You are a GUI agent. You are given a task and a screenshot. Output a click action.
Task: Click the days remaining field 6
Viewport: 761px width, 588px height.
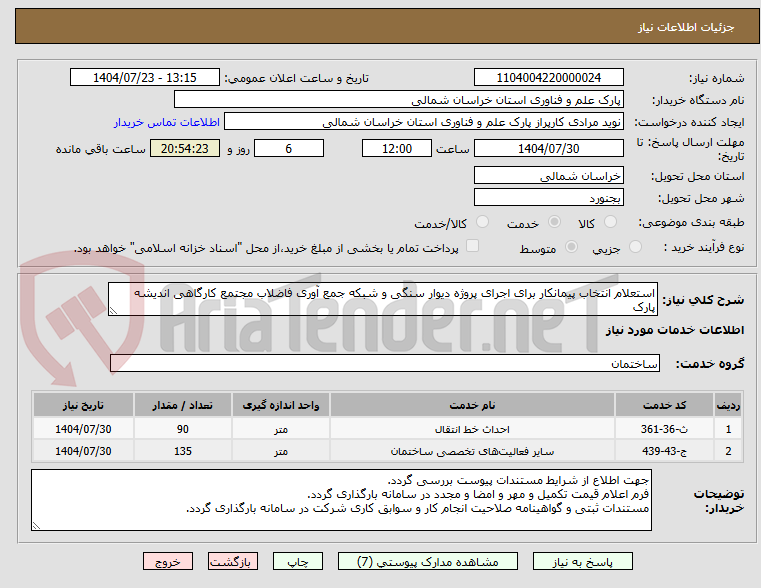289,148
